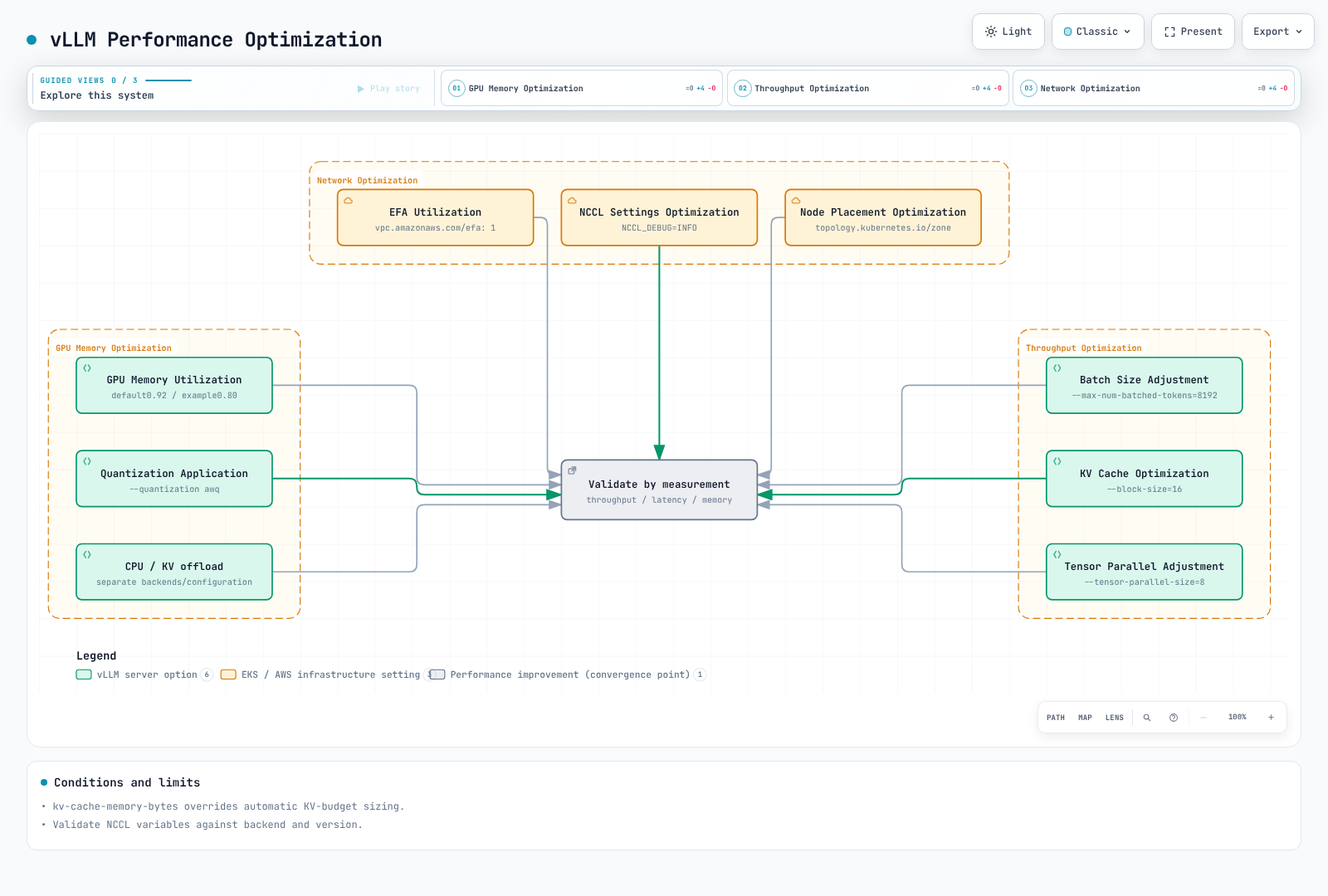
Task: Toggle EKS / AWS infrastructure setting legend entry
Action: point(328,674)
